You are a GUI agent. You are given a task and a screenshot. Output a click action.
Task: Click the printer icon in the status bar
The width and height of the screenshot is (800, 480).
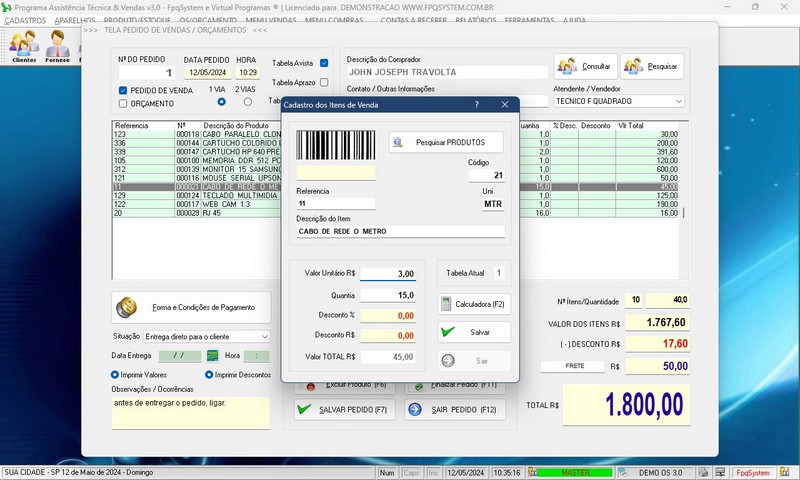click(704, 473)
